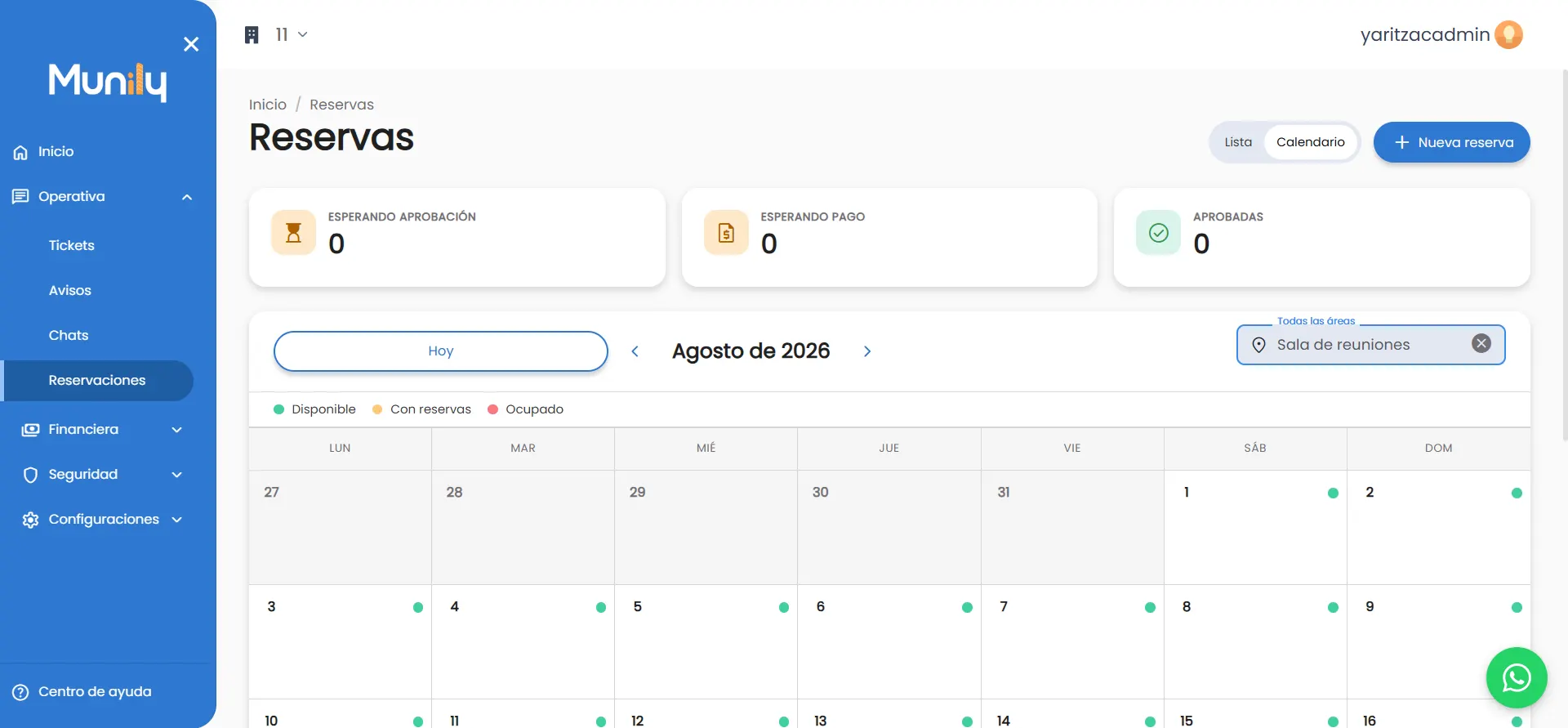Go to Inicio breadcrumb link
Viewport: 1568px width, 728px height.
coord(267,105)
